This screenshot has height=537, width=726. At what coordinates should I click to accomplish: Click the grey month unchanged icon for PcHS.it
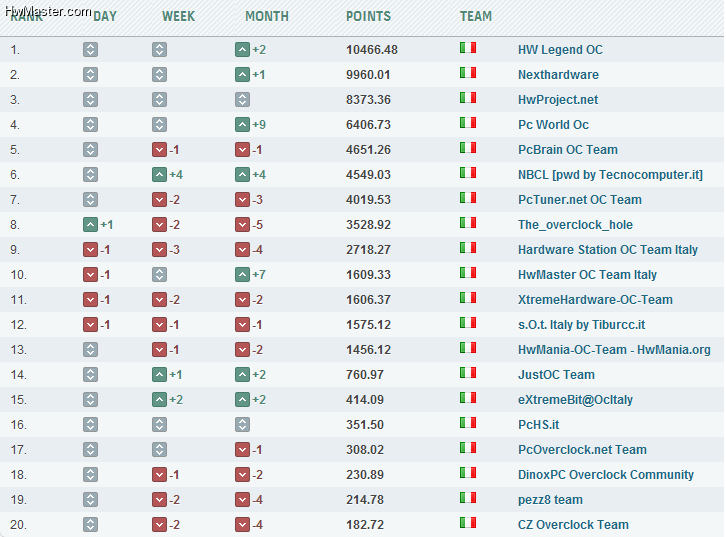[x=242, y=425]
